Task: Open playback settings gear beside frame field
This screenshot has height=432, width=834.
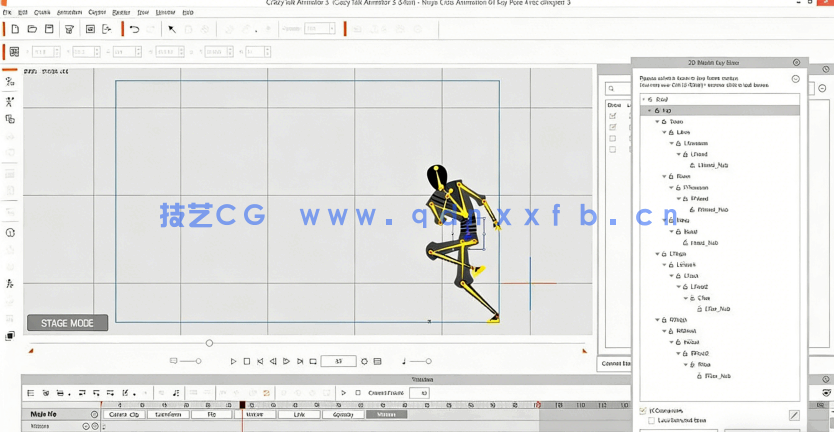Action: pos(364,361)
